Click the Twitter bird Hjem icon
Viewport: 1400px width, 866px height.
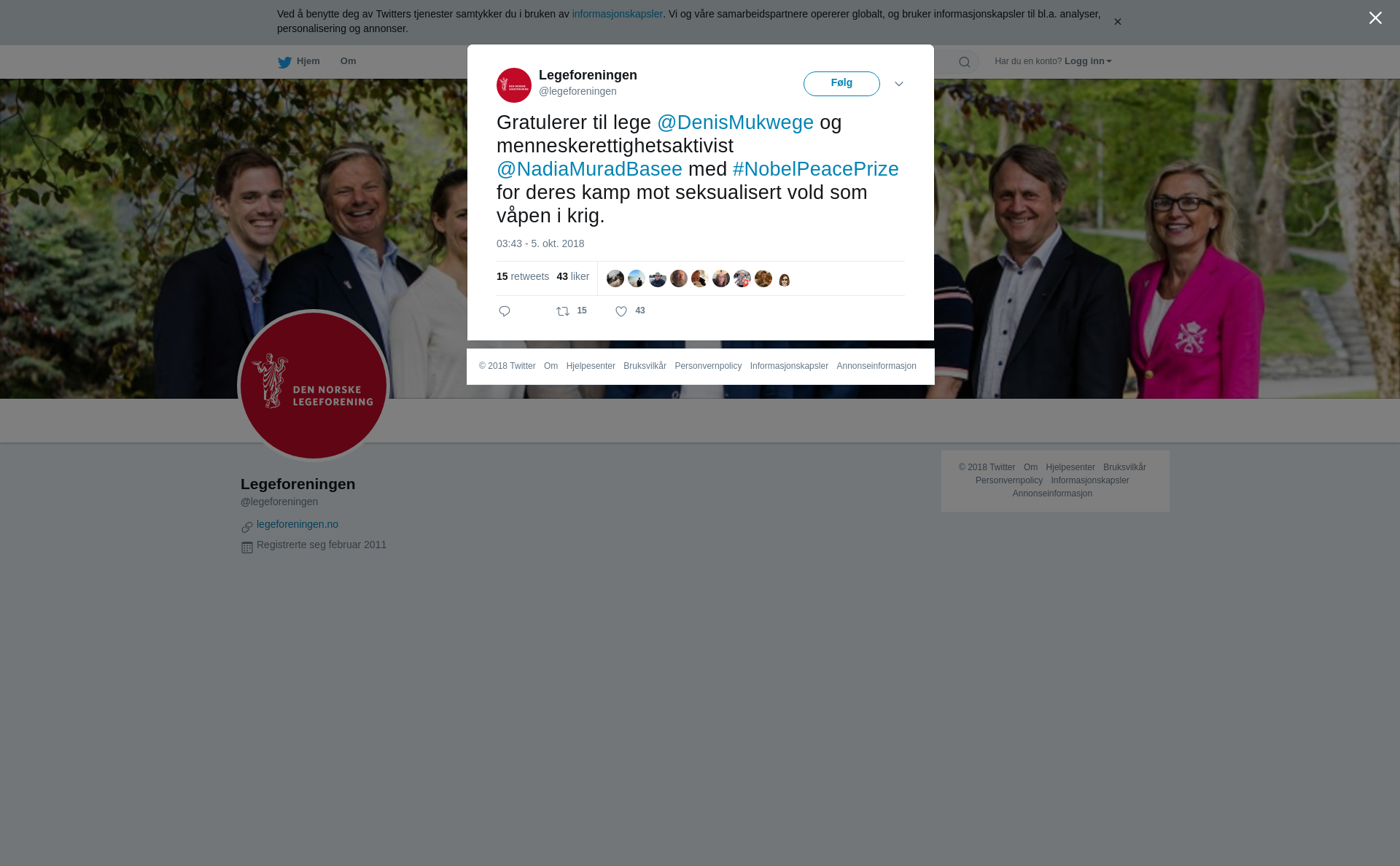(x=284, y=62)
